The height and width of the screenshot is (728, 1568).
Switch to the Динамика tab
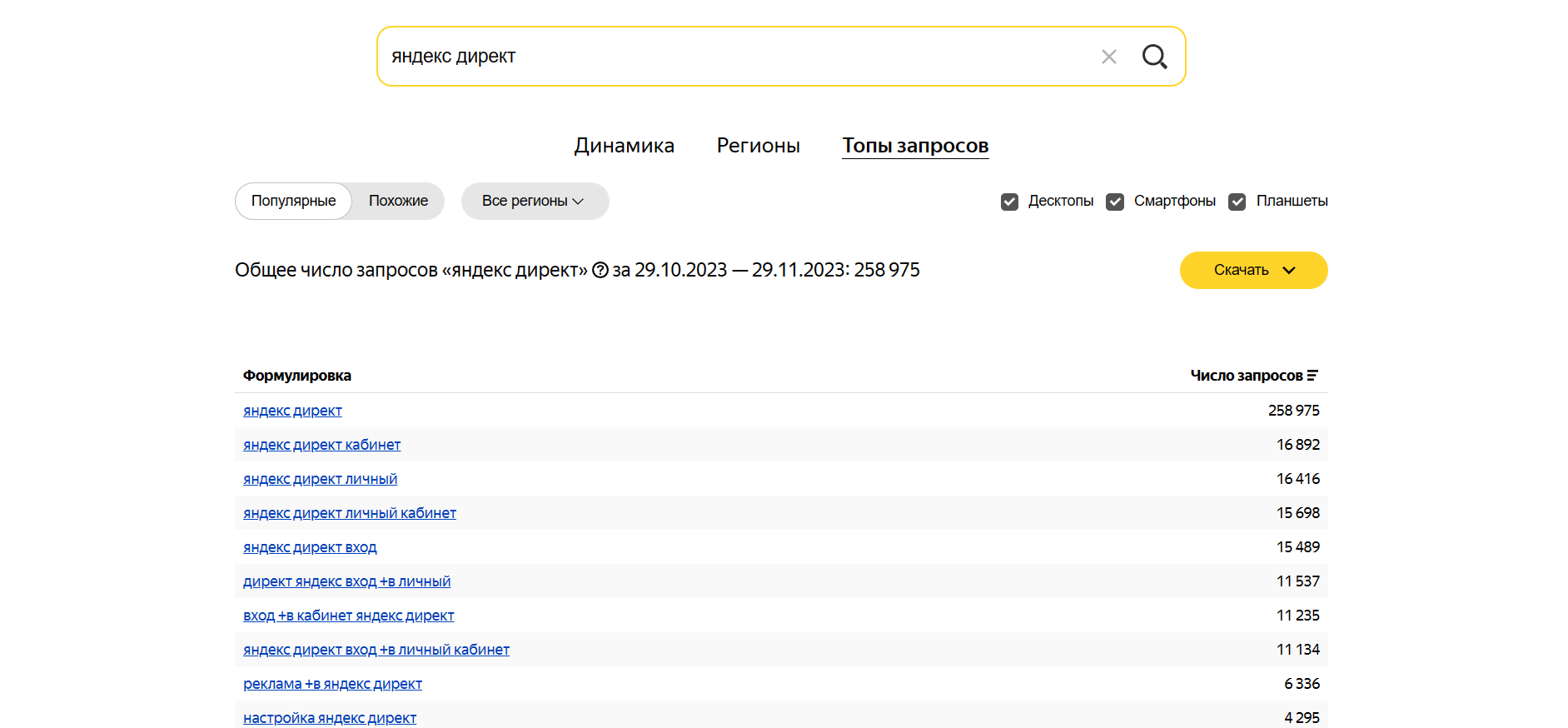pyautogui.click(x=625, y=146)
